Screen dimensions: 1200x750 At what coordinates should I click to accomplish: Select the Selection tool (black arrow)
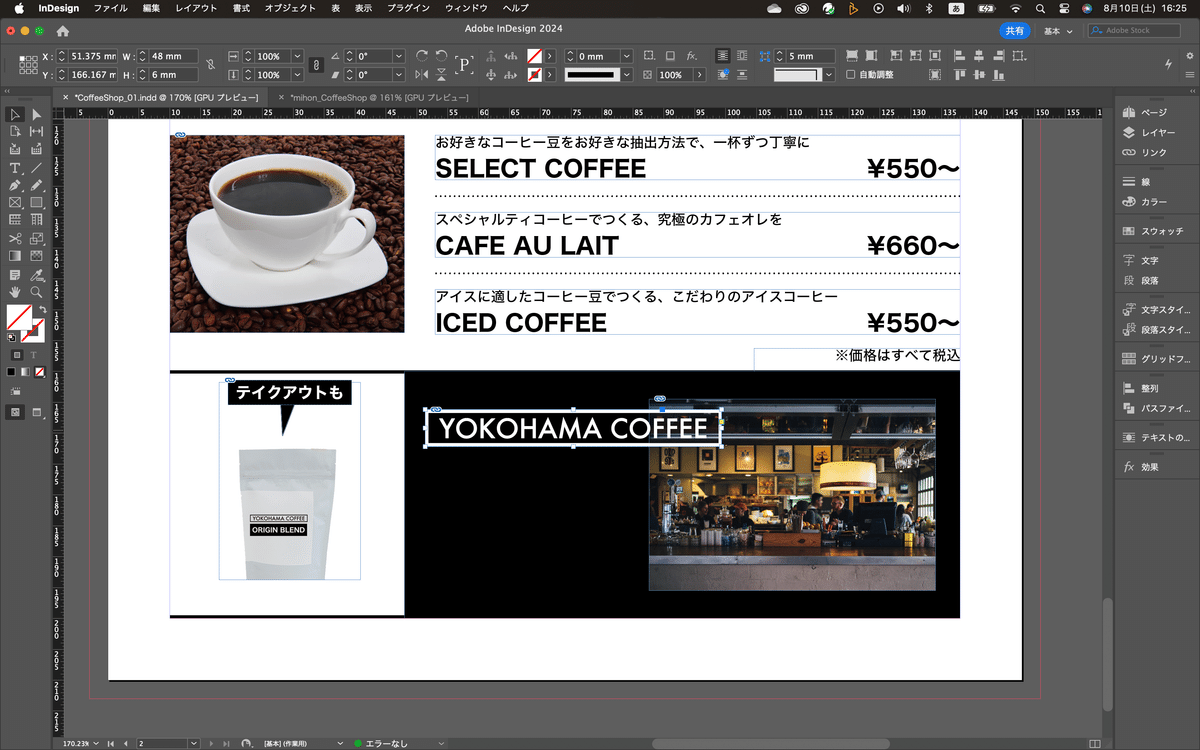pyautogui.click(x=15, y=115)
